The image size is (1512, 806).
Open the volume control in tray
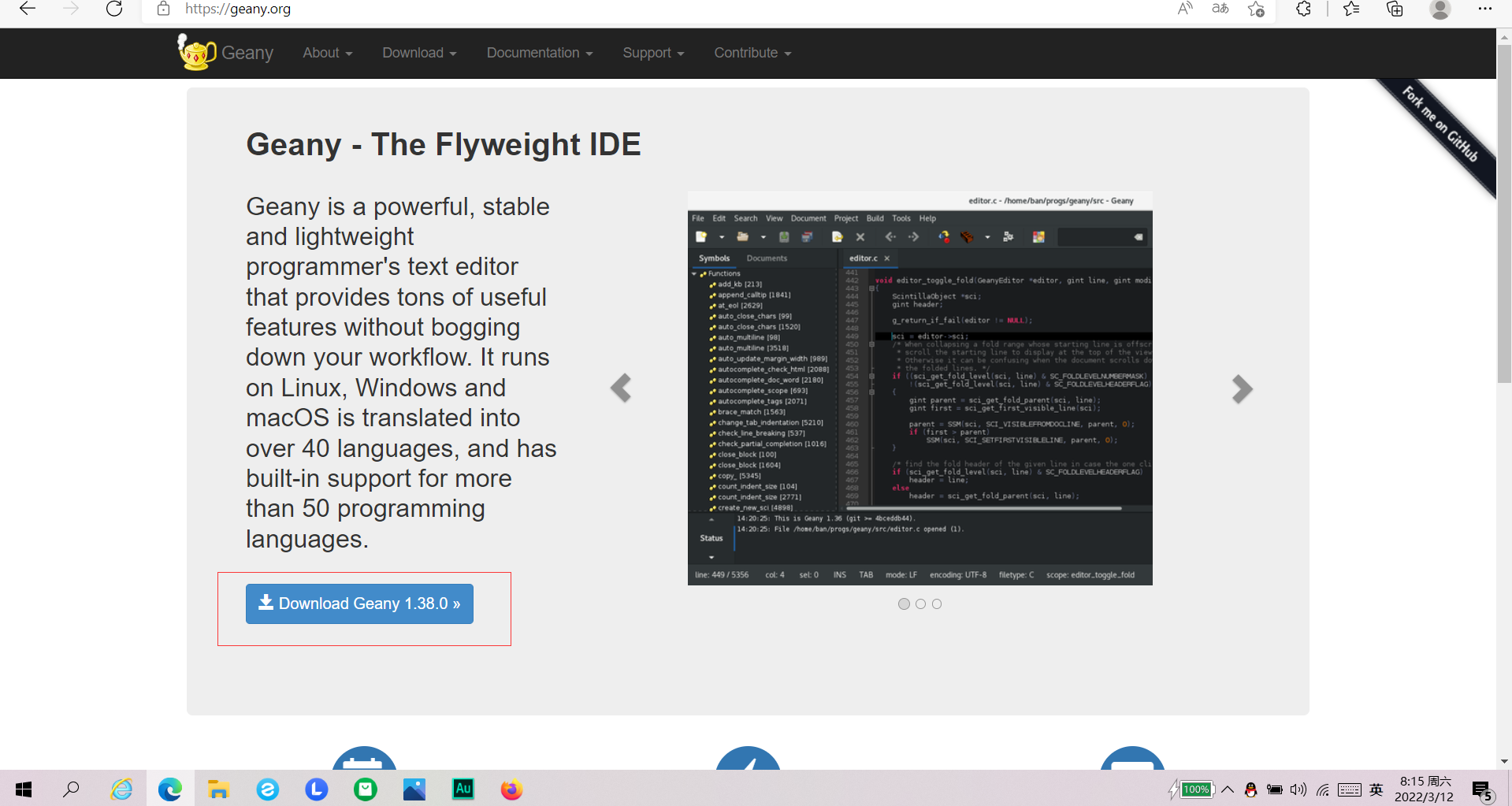(1298, 789)
